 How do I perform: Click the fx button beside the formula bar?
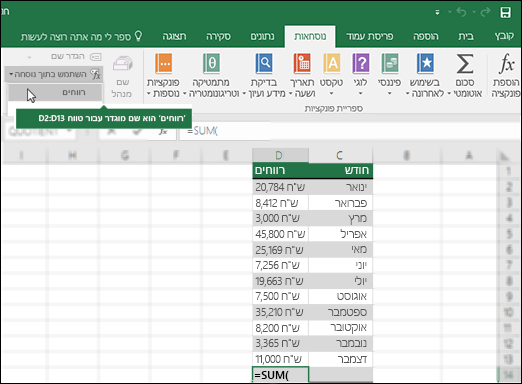coord(163,131)
